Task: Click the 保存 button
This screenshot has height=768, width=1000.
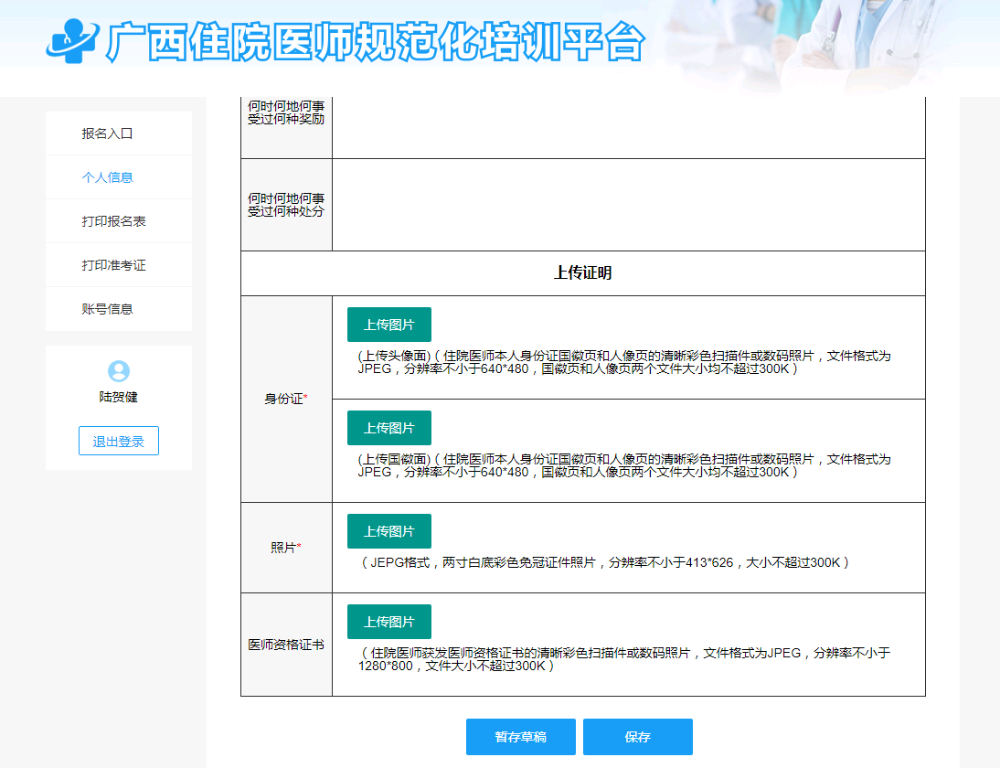Action: pos(638,737)
